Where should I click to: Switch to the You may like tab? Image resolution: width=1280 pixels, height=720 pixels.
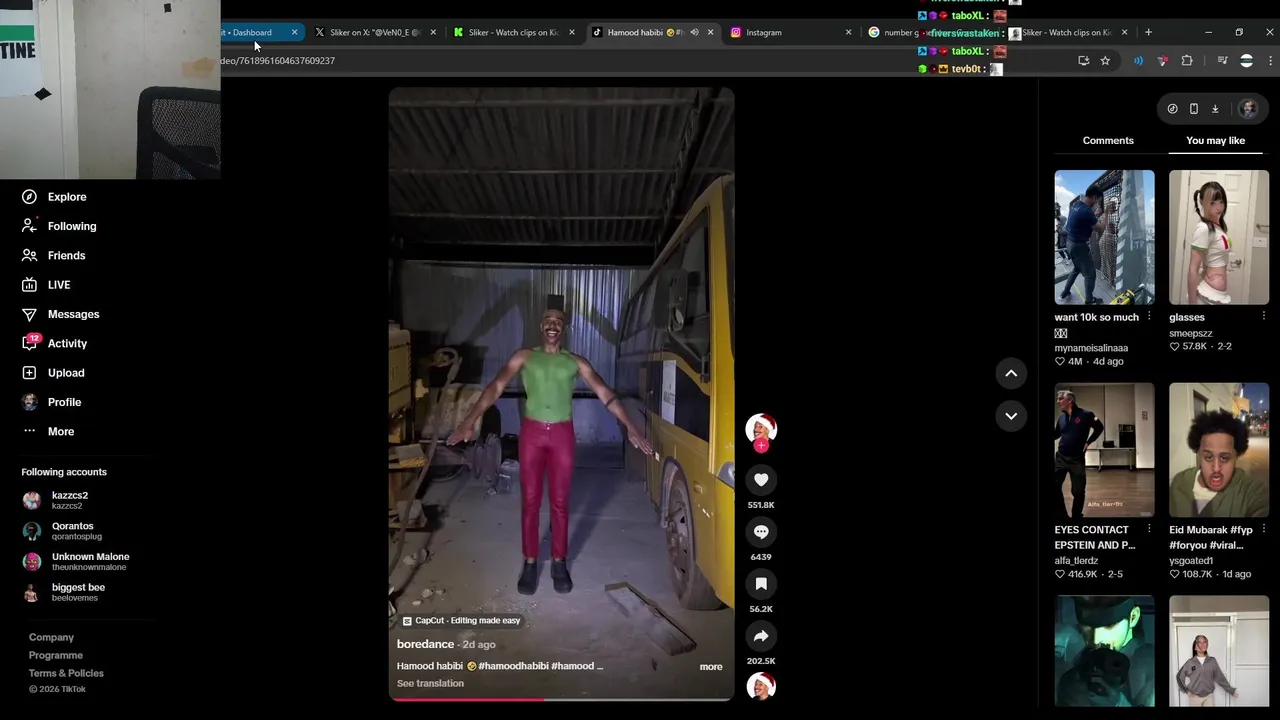point(1215,141)
